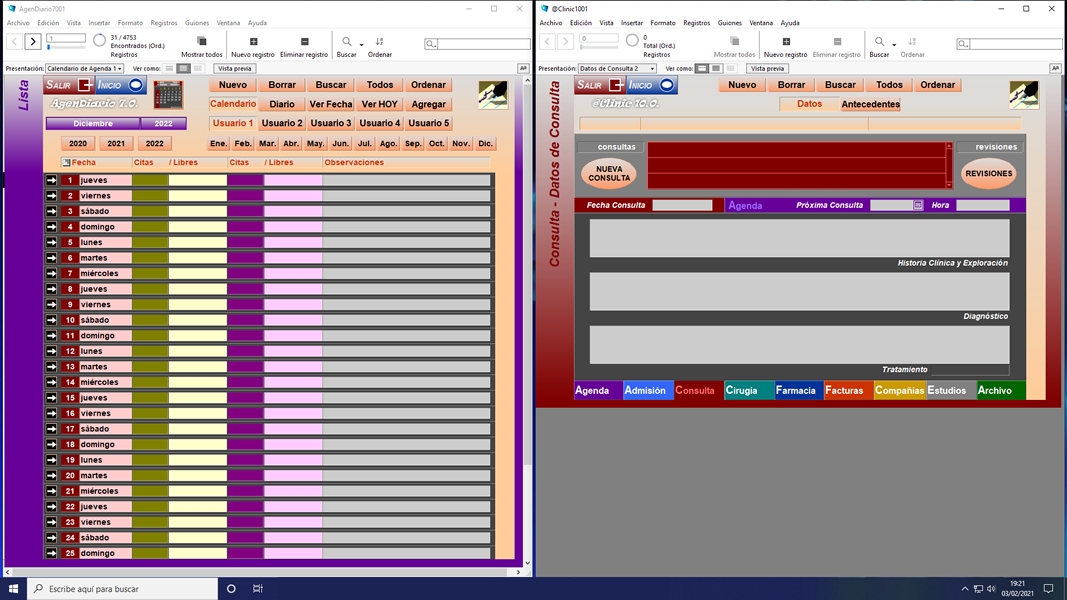Click record slider in AgenDiario toolbar

coord(66,47)
